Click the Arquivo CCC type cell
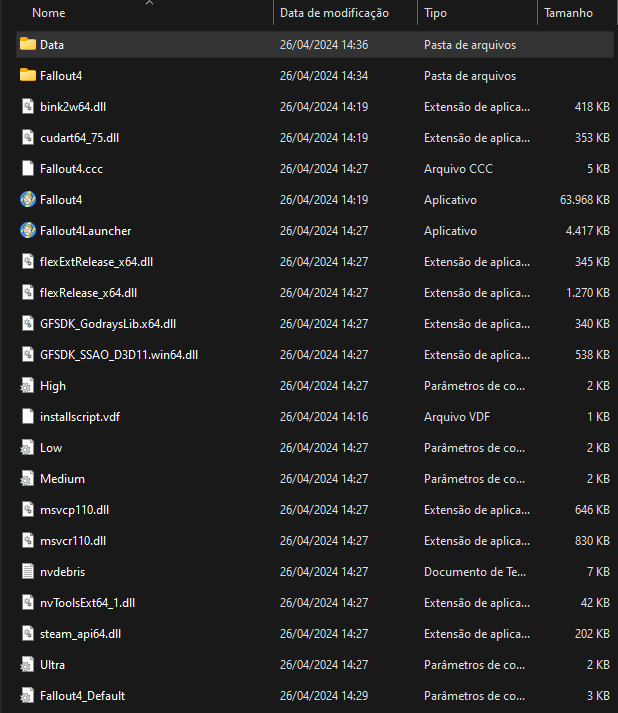The height and width of the screenshot is (713, 618). 458,169
